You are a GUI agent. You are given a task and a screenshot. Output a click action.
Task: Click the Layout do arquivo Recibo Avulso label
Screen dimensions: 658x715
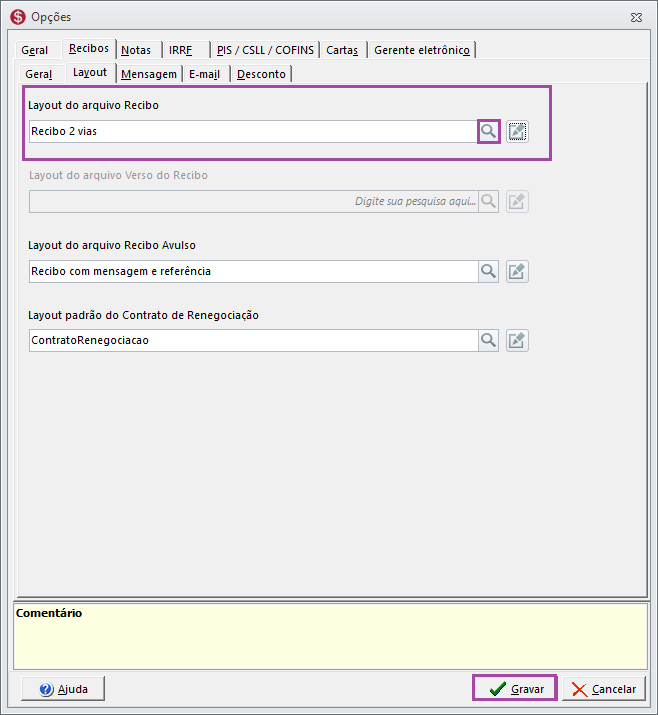(112, 245)
